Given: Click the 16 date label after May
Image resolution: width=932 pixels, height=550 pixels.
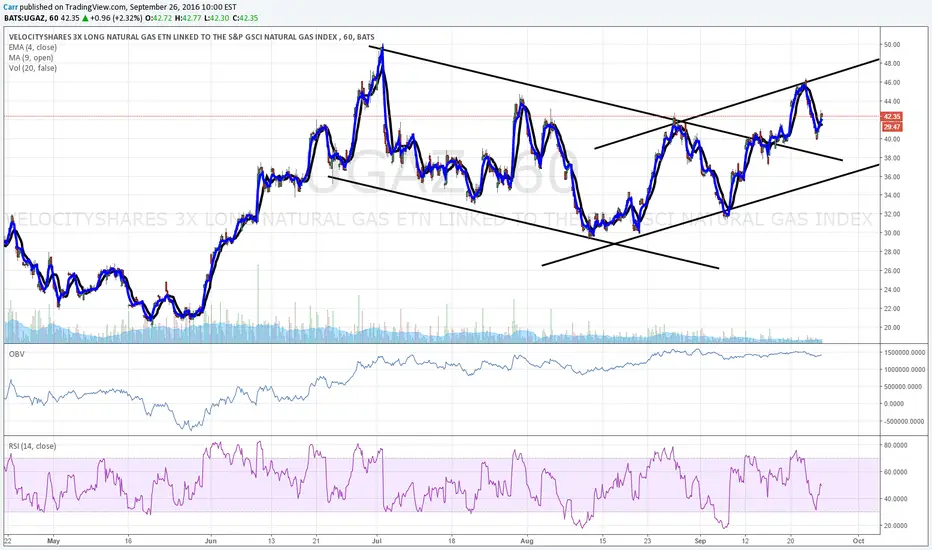Looking at the screenshot, I should [128, 541].
